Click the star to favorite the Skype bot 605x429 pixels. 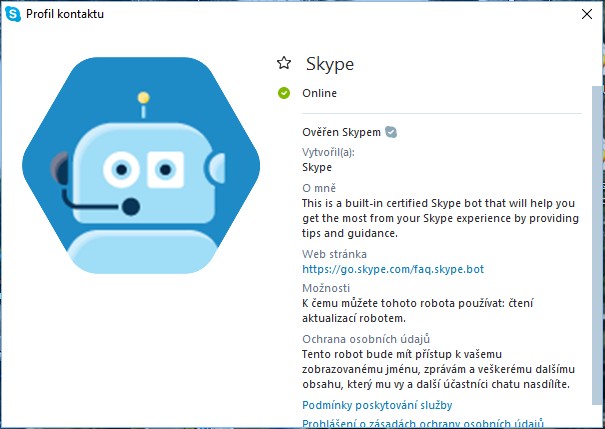click(x=284, y=64)
